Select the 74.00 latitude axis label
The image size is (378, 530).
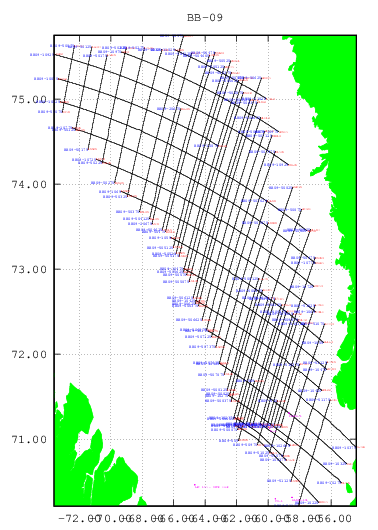coord(29,185)
